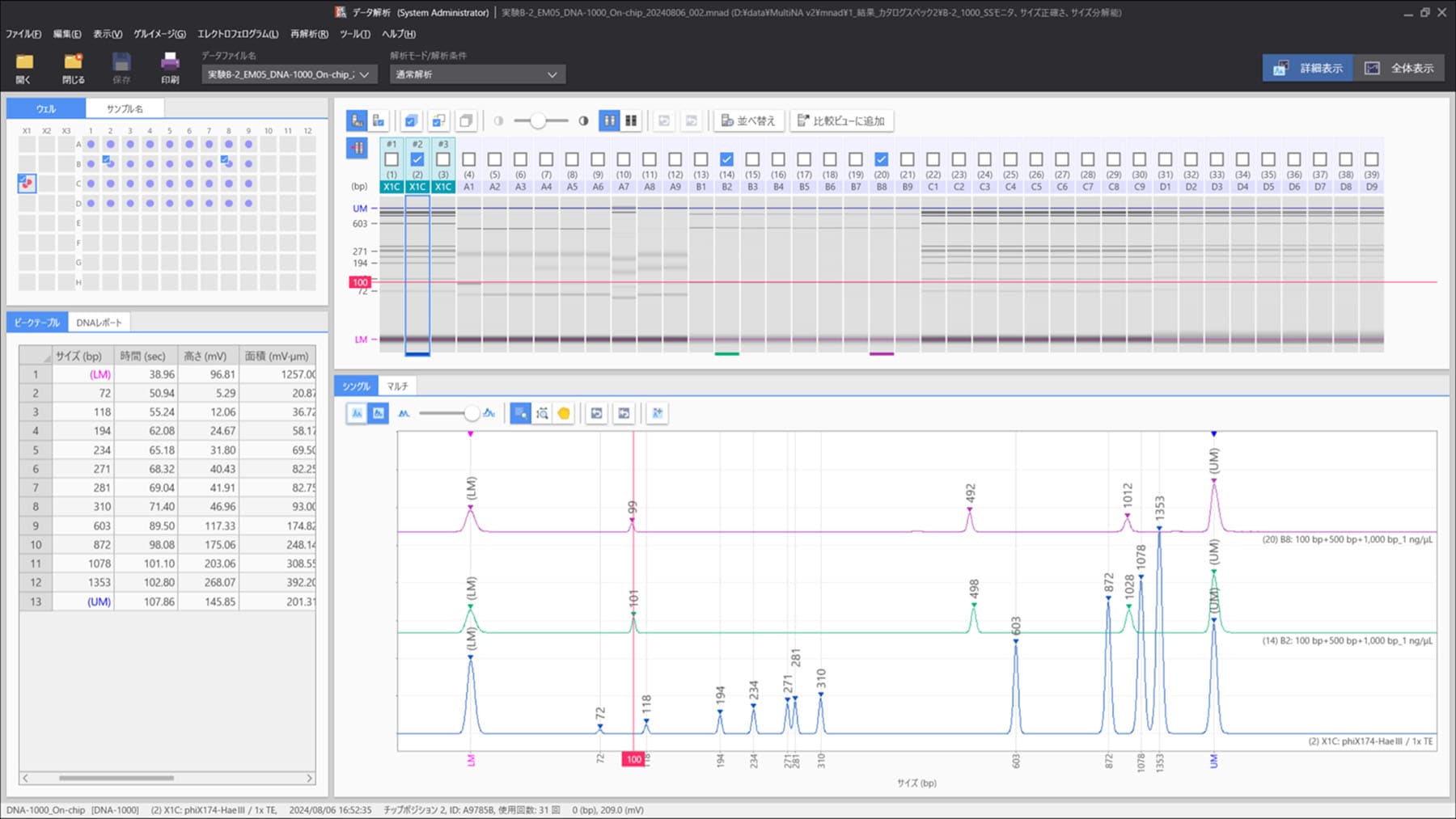Click the yellow pentagon icon in electropherogram toolbar
1456x819 pixels.
coord(564,413)
